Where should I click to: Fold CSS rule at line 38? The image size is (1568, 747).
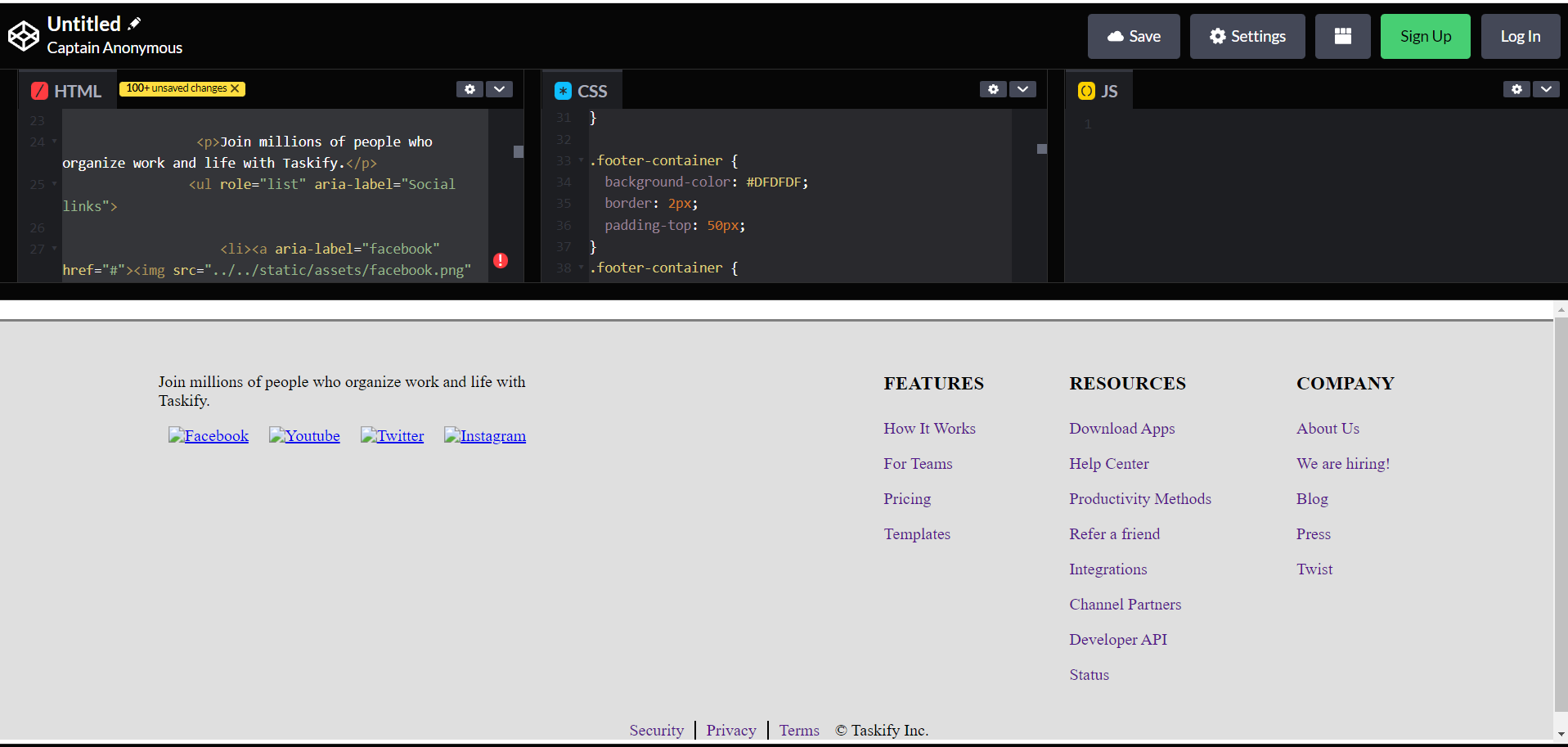(x=582, y=268)
